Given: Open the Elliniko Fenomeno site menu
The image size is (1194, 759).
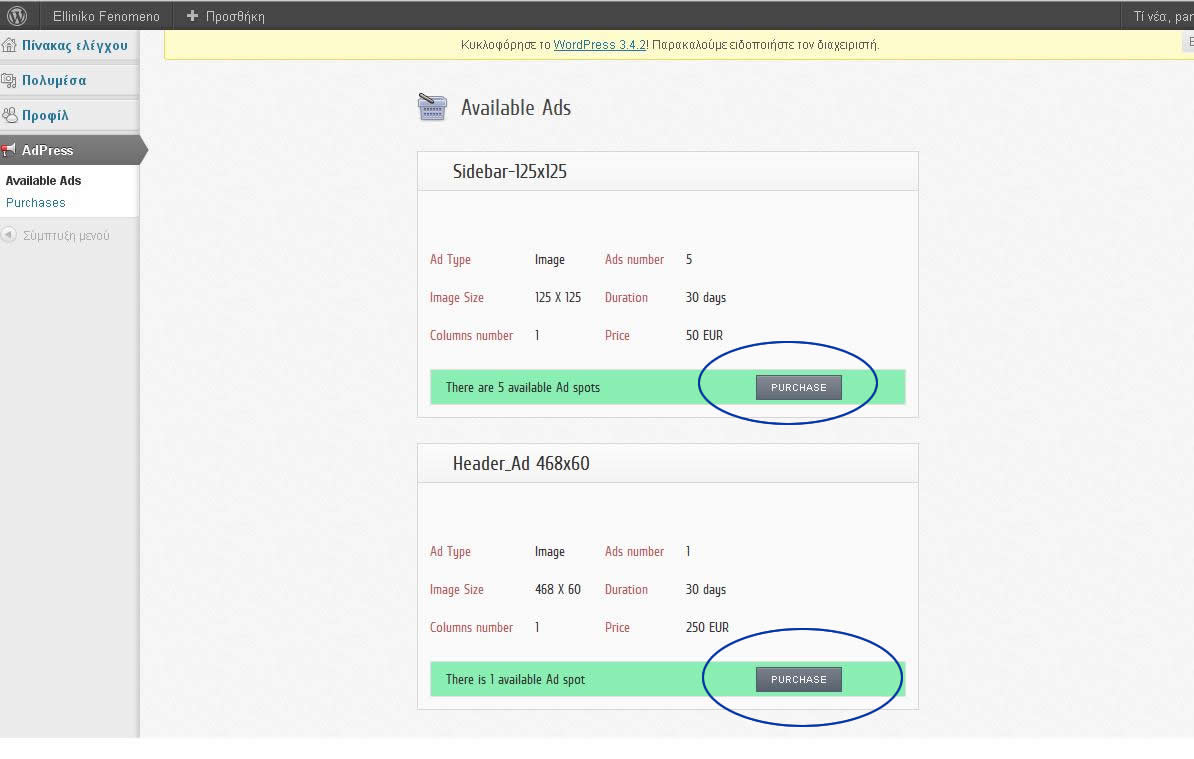Looking at the screenshot, I should point(106,16).
